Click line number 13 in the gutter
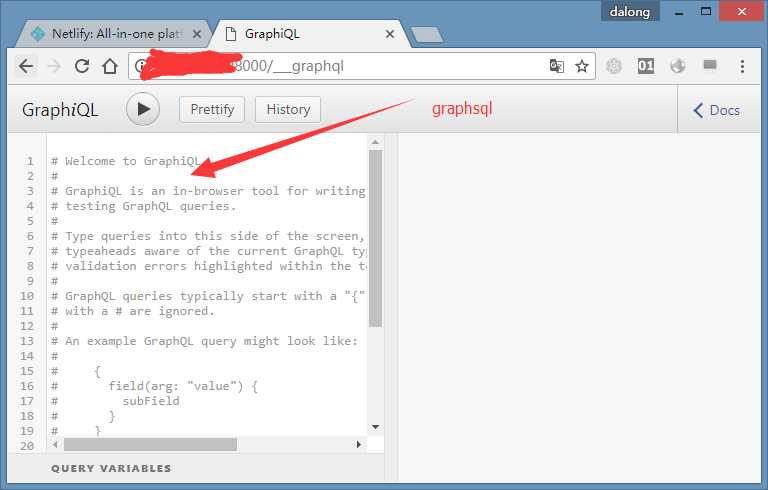The width and height of the screenshot is (768, 490). coord(27,341)
